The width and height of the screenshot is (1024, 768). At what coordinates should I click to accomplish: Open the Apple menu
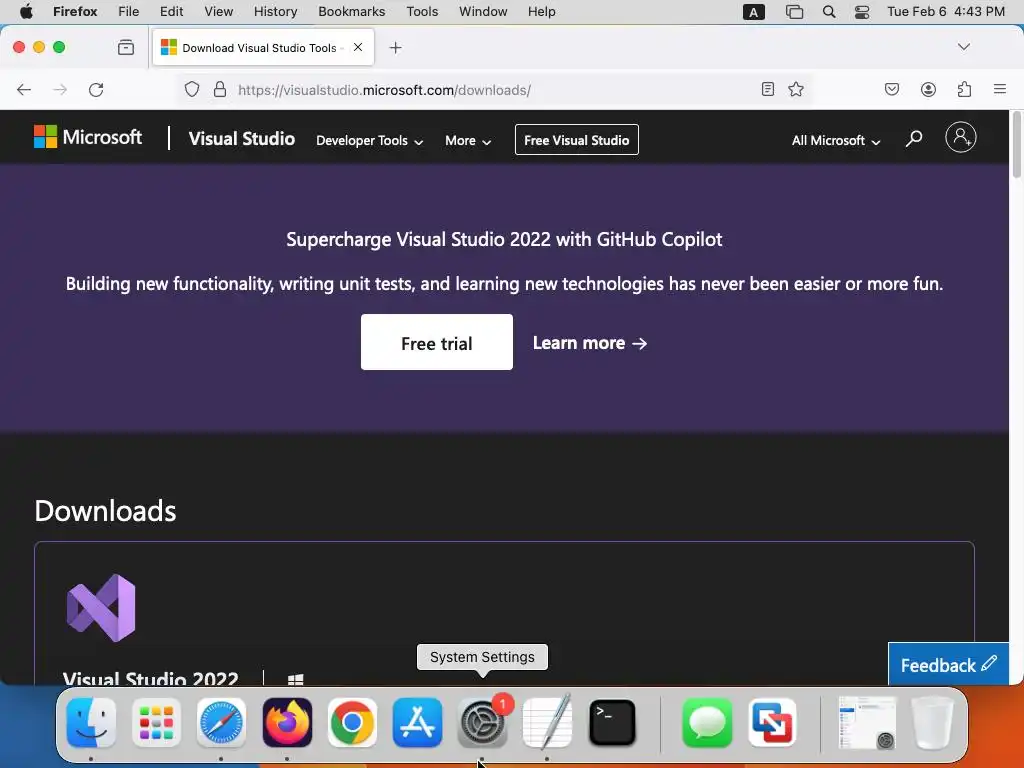pos(26,12)
